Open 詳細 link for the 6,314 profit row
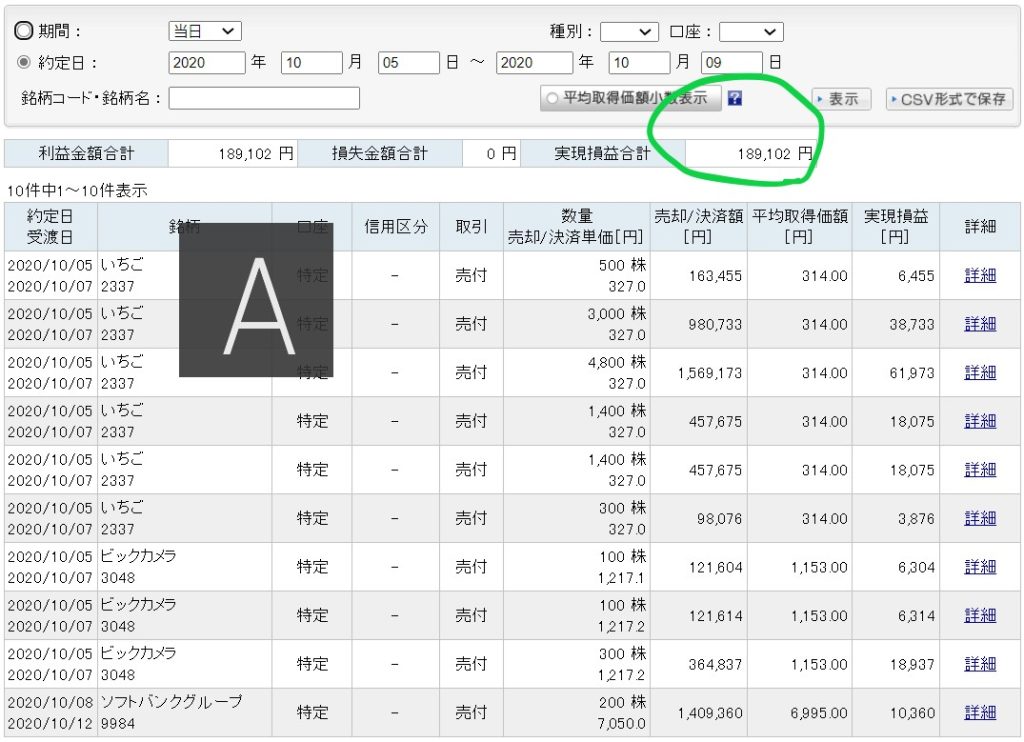This screenshot has width=1024, height=742. point(980,615)
